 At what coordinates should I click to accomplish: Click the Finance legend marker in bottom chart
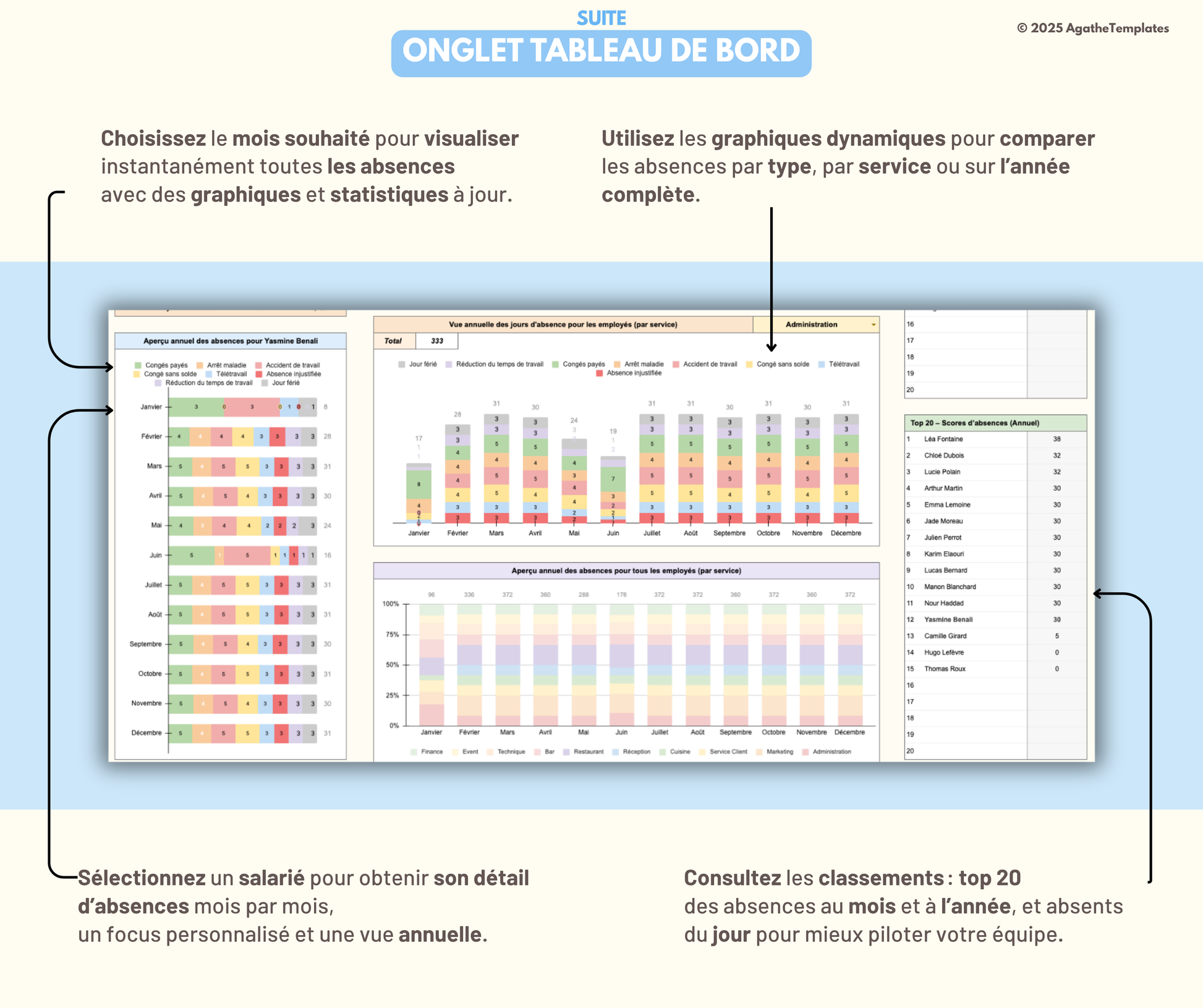414,752
